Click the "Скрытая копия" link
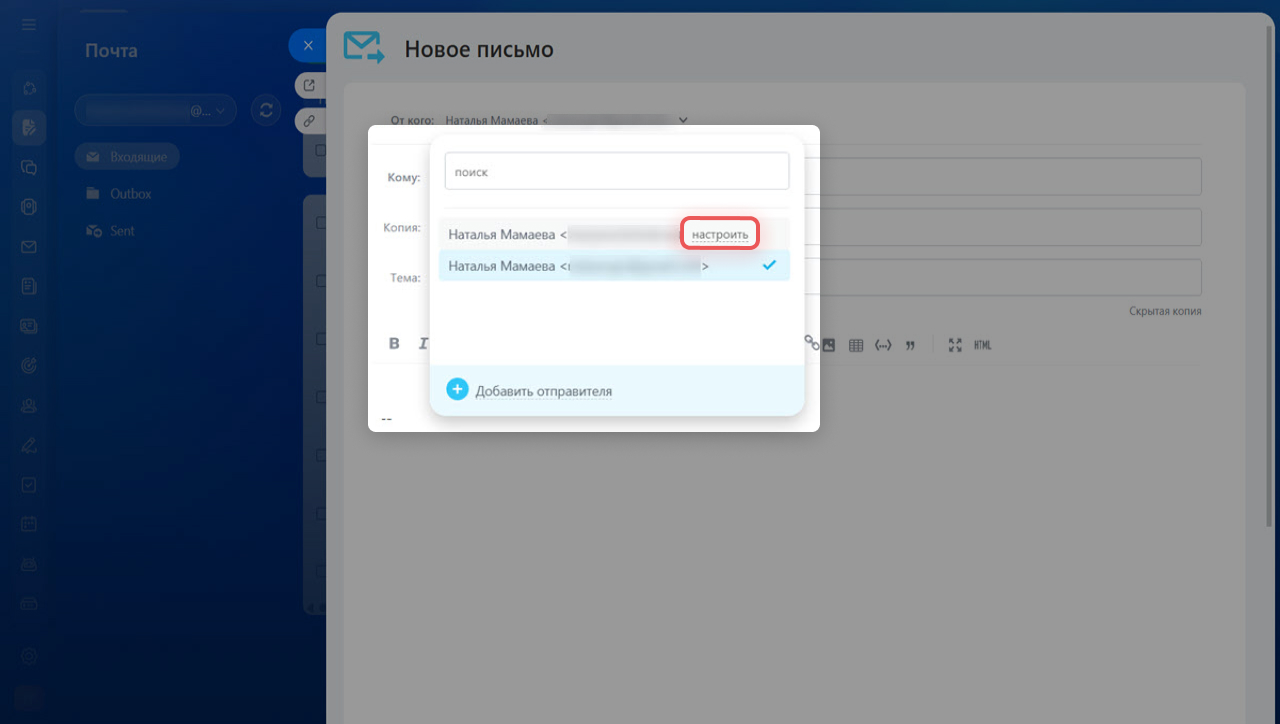Screen dimensions: 1280x724 [1165, 311]
